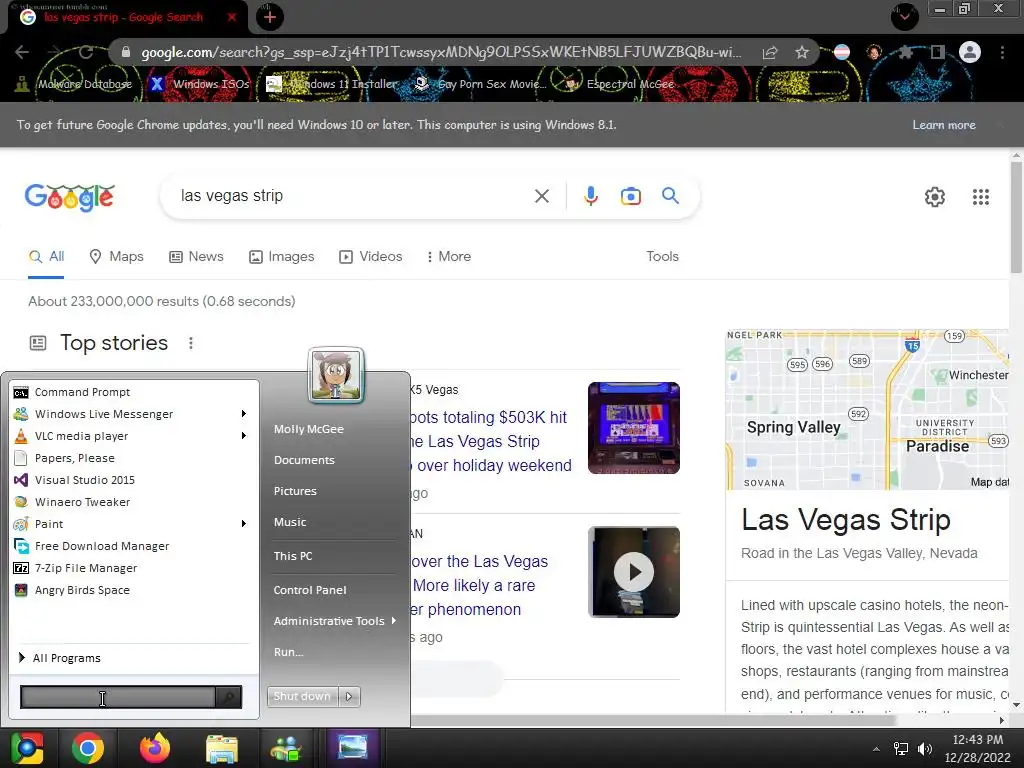The width and height of the screenshot is (1024, 768).
Task: Open Chrome extensions puzzle icon
Action: click(905, 52)
